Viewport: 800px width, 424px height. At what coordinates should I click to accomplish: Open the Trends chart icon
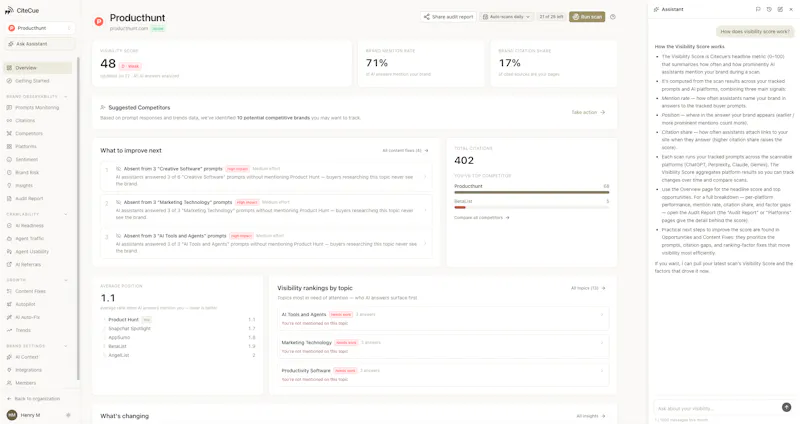coord(9,330)
